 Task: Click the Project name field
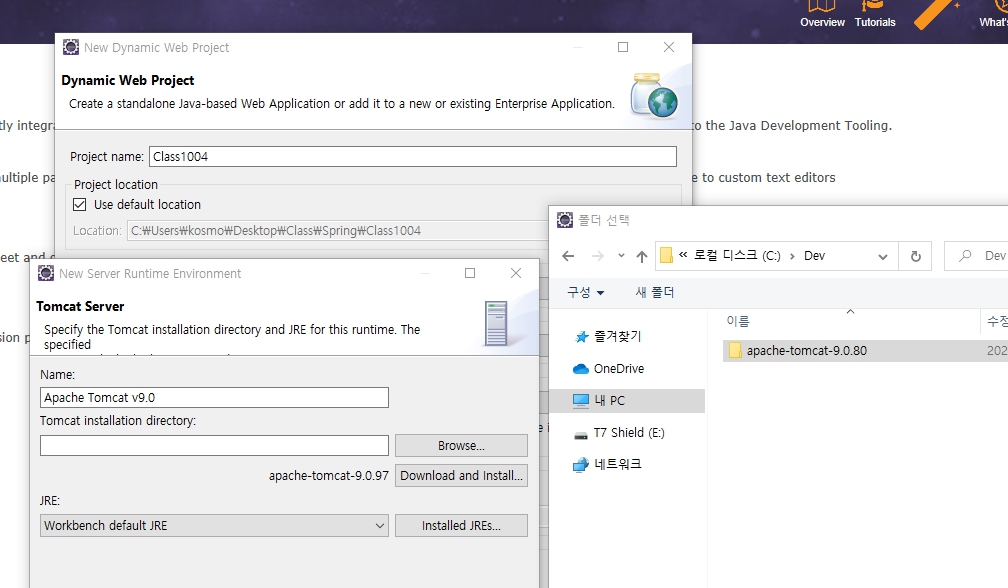[x=413, y=157]
